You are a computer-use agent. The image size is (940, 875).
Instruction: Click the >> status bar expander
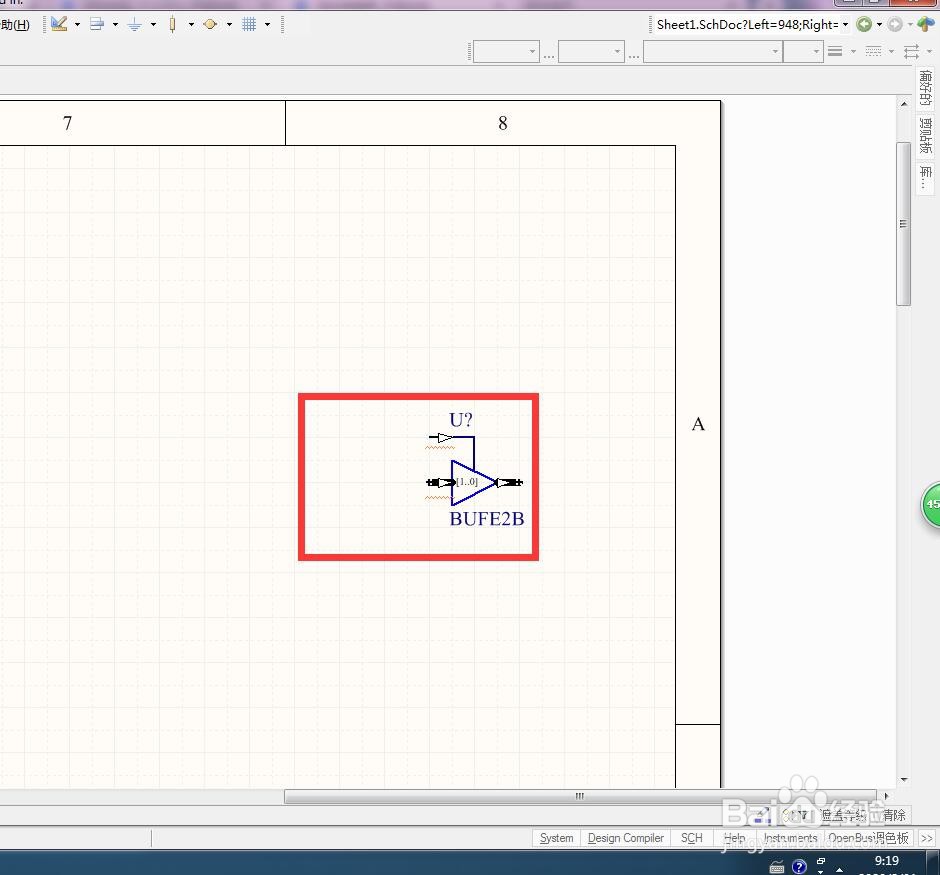(x=927, y=838)
